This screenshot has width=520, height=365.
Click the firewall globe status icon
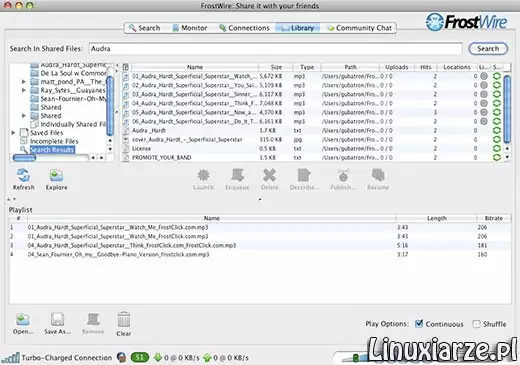[x=122, y=358]
